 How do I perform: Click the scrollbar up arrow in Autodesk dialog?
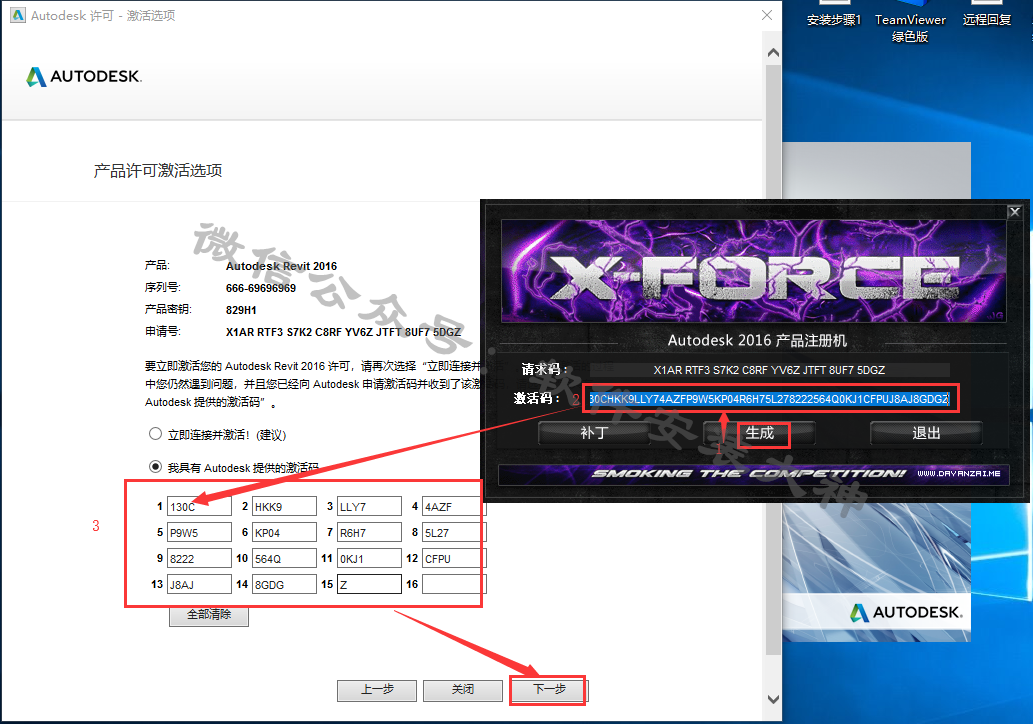[773, 53]
